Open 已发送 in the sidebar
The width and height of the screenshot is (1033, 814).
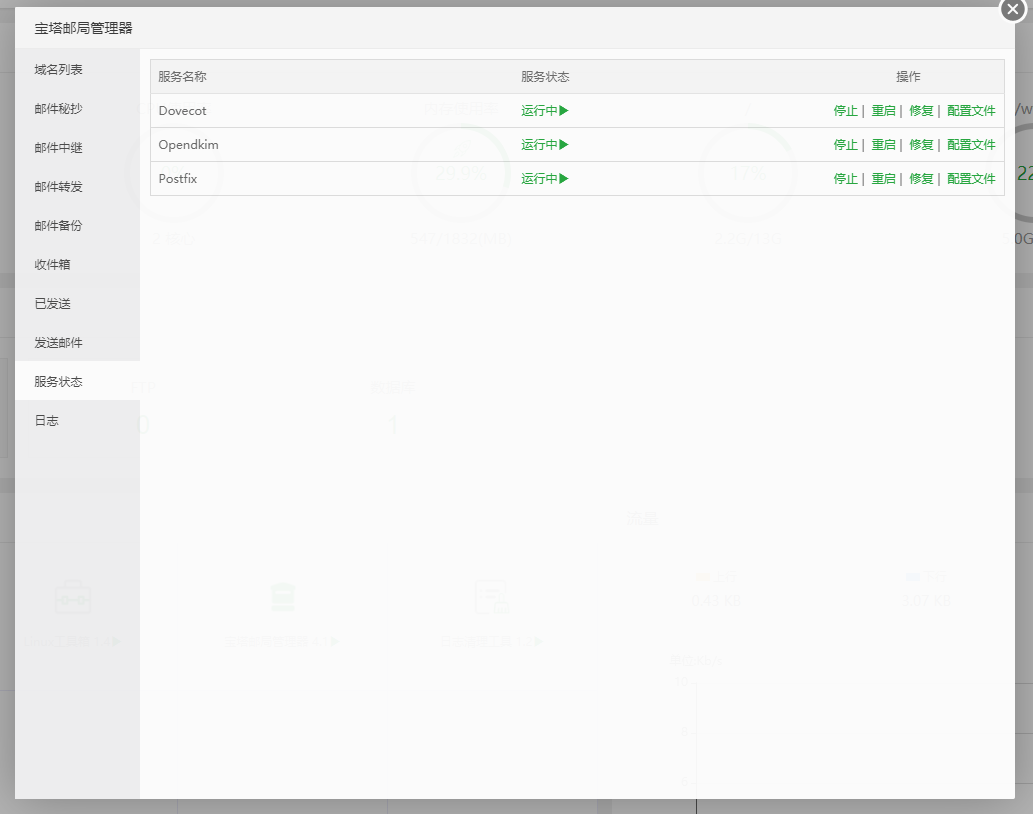tap(78, 304)
